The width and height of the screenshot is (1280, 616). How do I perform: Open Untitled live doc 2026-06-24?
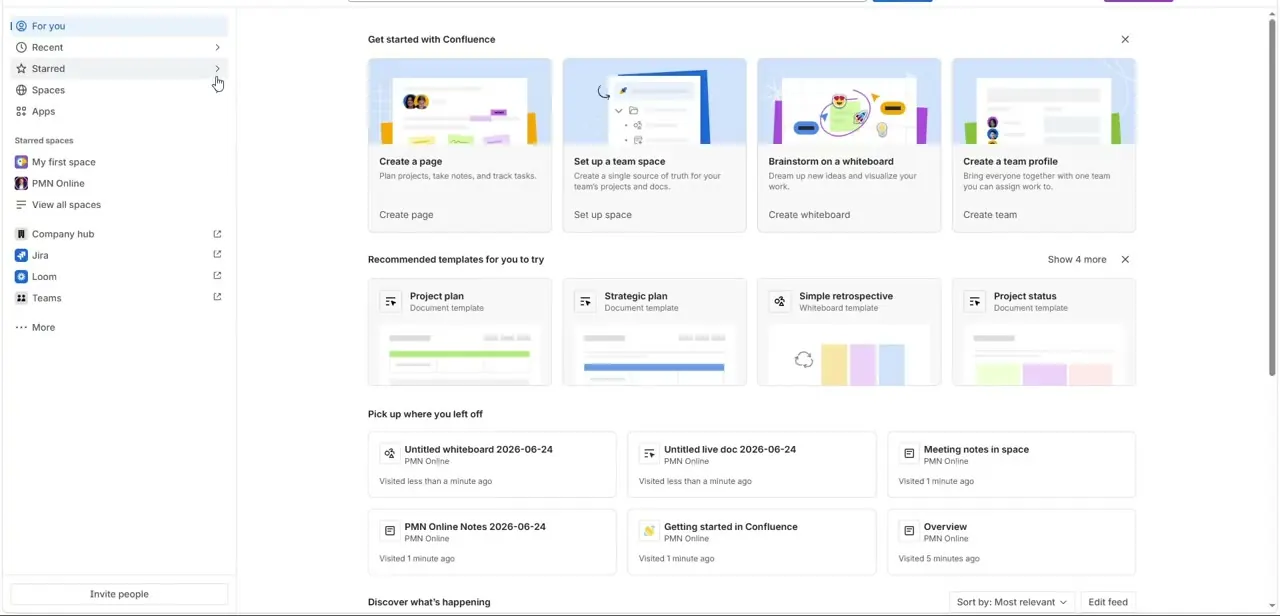752,465
